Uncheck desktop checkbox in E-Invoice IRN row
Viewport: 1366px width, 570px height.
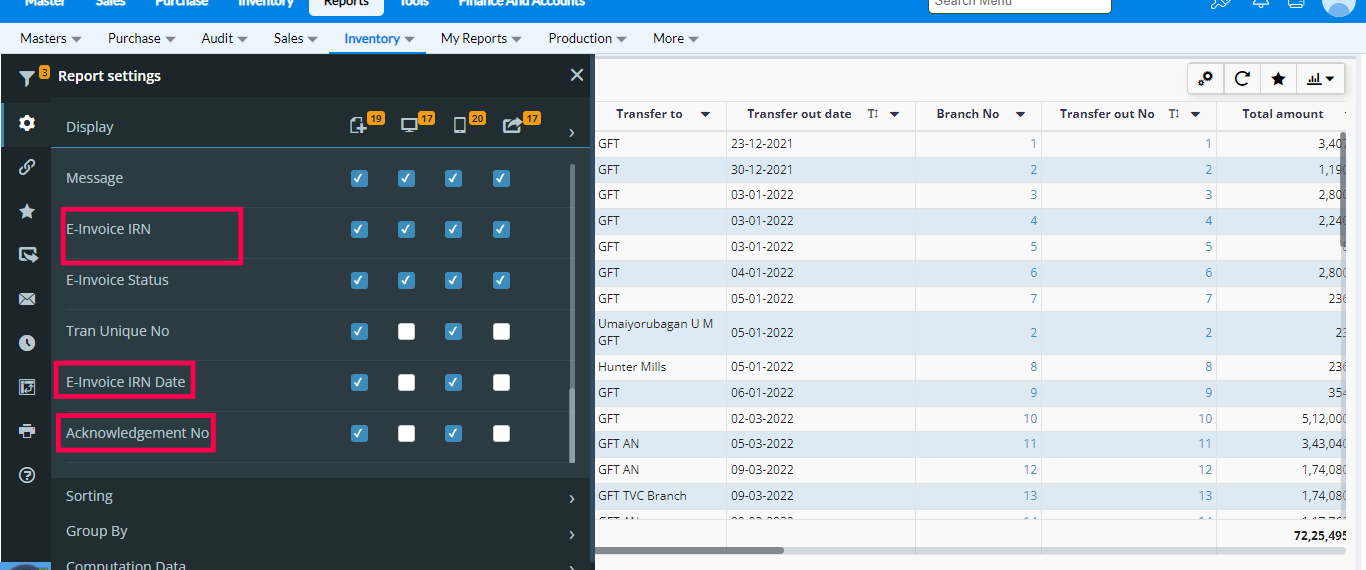tap(406, 229)
